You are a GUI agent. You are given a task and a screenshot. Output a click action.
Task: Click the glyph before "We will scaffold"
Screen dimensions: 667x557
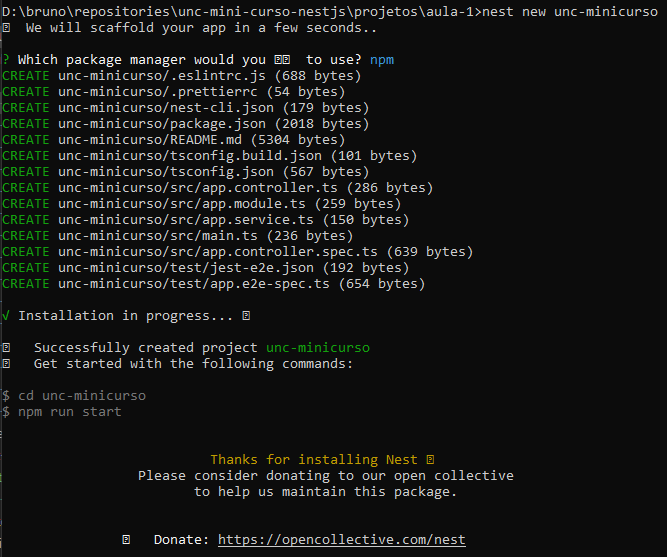6,28
